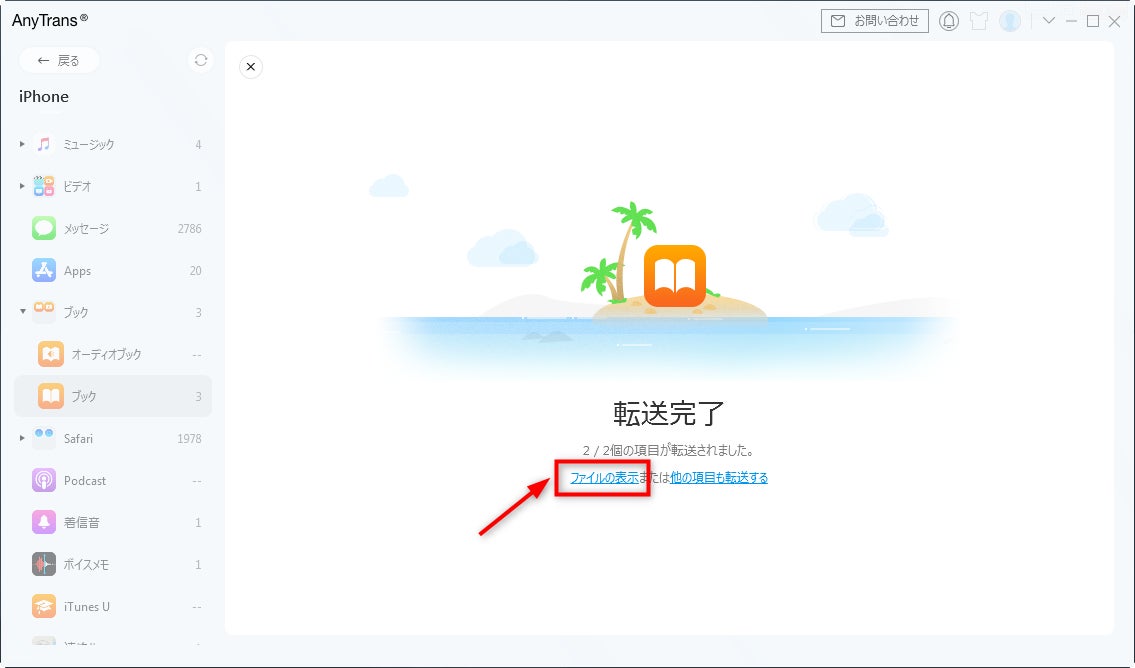Image resolution: width=1135 pixels, height=668 pixels.
Task: Collapse the Books (ブック) tree arrow
Action: pos(22,311)
